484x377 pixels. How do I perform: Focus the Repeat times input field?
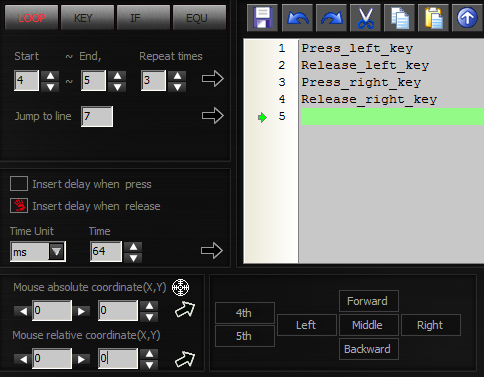[153, 80]
